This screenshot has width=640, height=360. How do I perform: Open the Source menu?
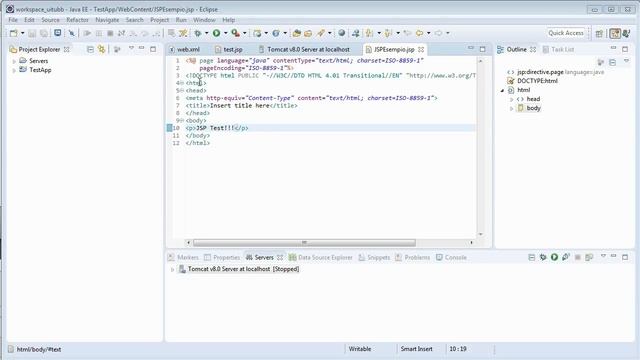[50, 20]
